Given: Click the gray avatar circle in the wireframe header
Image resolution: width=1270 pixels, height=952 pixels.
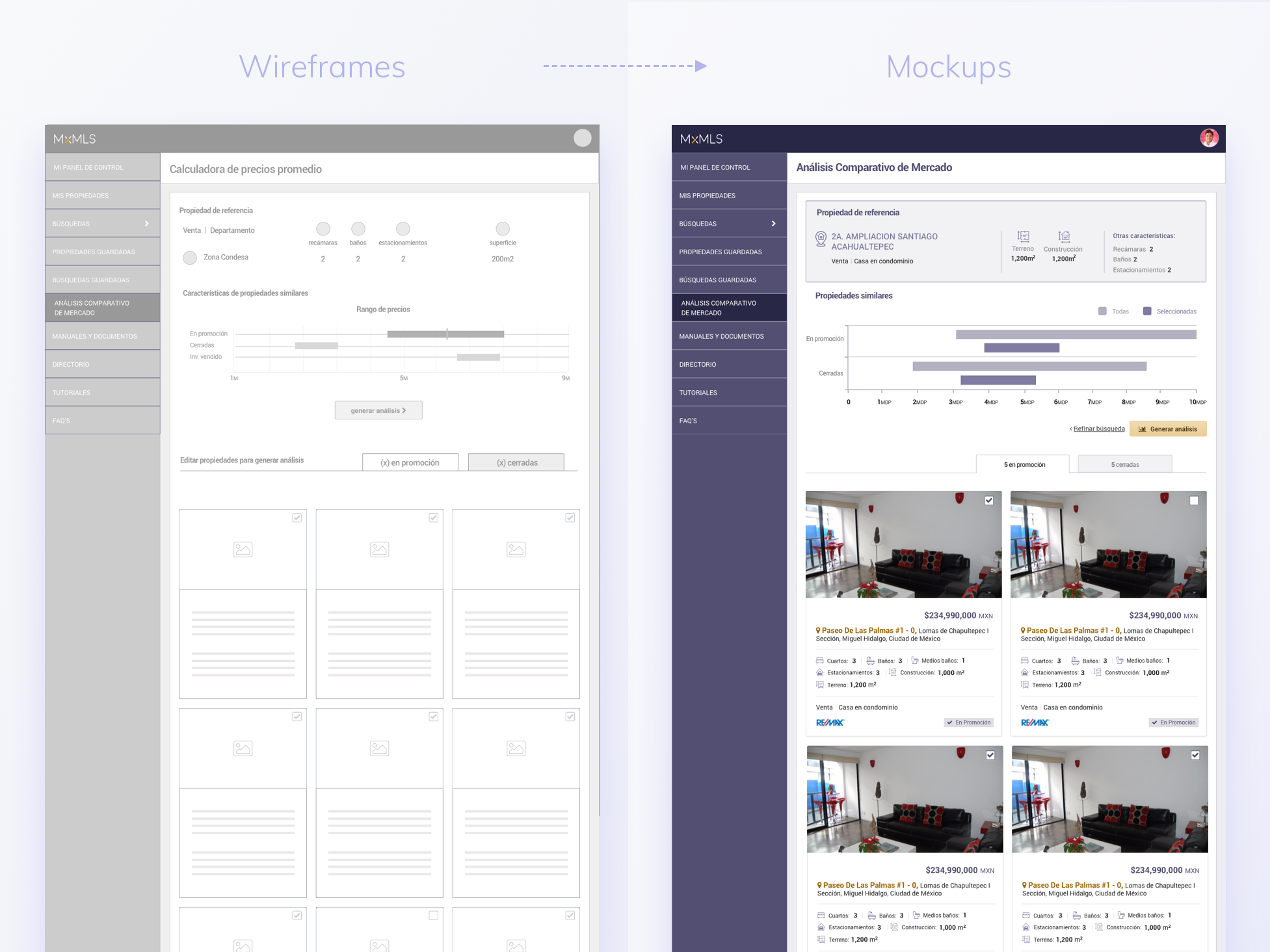Looking at the screenshot, I should 583,138.
